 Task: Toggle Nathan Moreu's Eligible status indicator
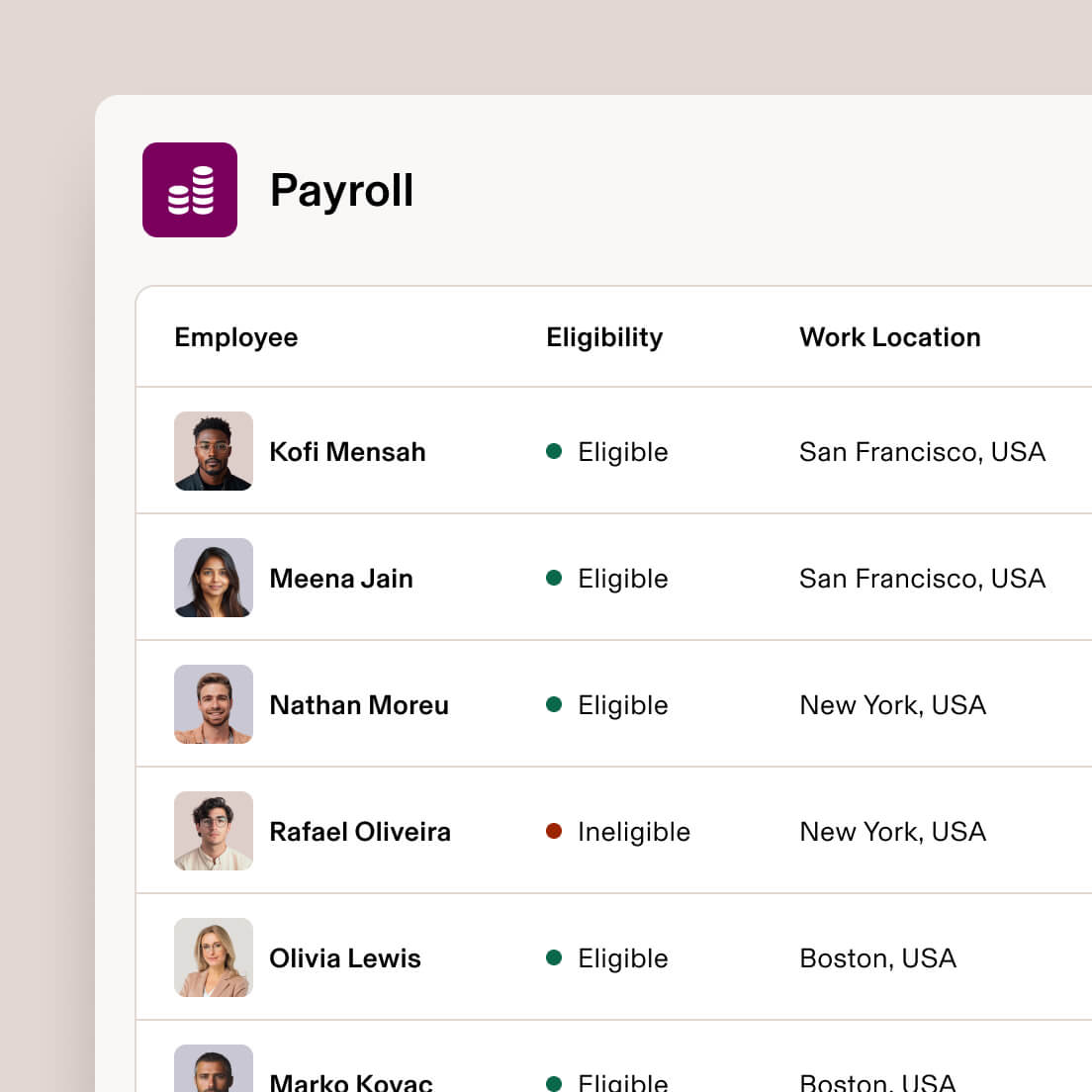click(x=555, y=704)
